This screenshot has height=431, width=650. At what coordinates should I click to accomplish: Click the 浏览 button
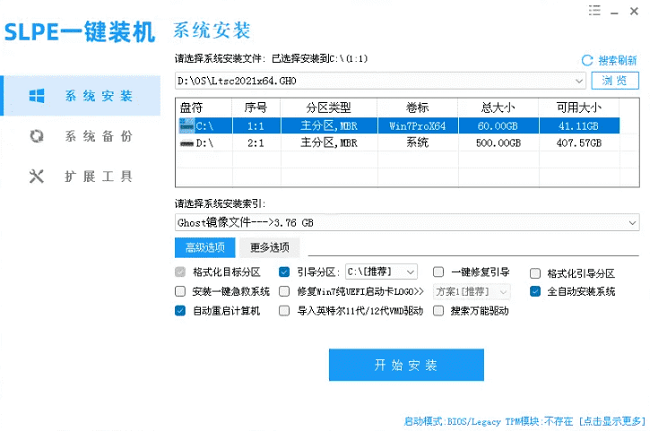615,80
